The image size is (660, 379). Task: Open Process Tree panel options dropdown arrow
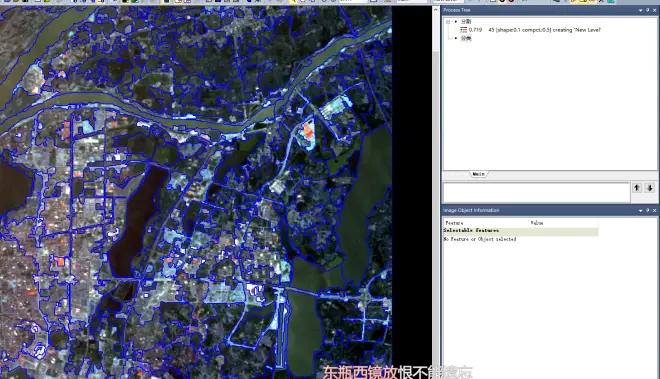click(641, 10)
